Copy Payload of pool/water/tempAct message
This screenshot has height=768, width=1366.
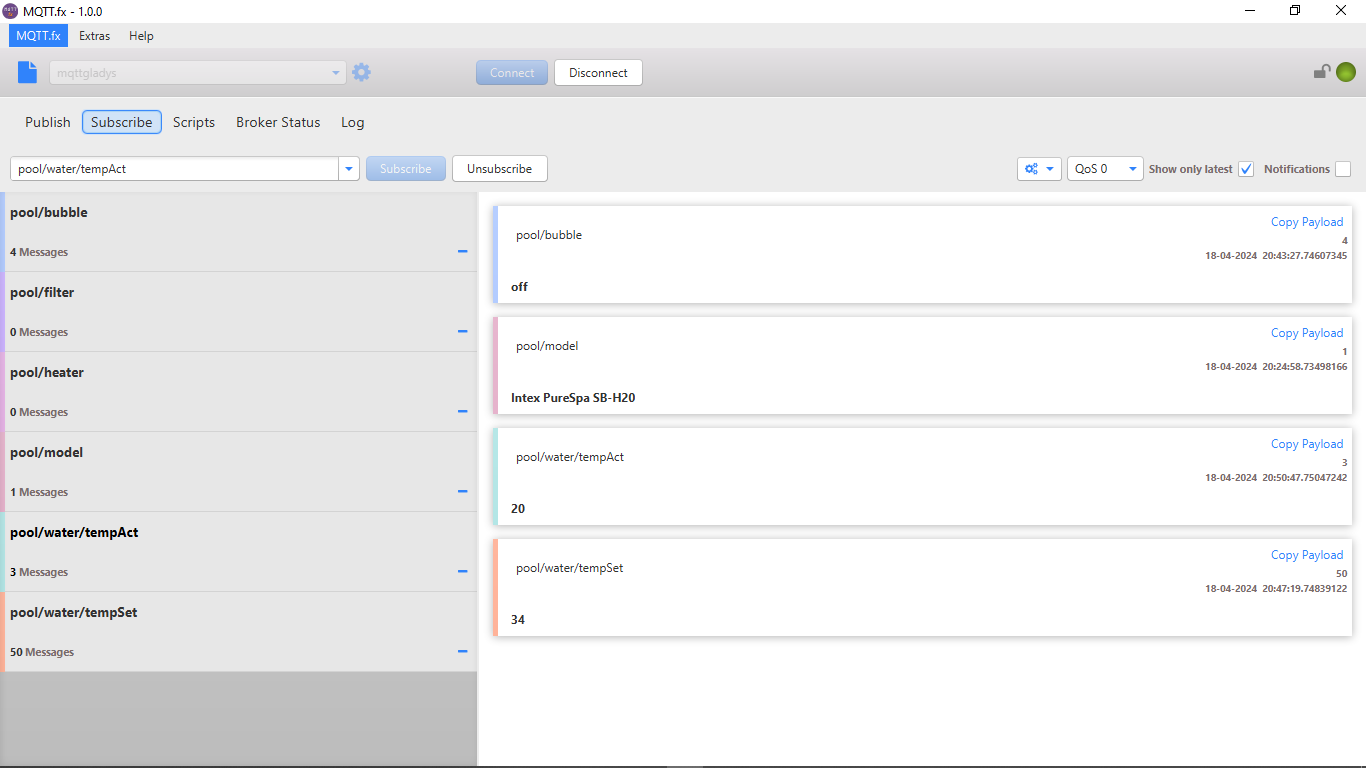(1307, 444)
